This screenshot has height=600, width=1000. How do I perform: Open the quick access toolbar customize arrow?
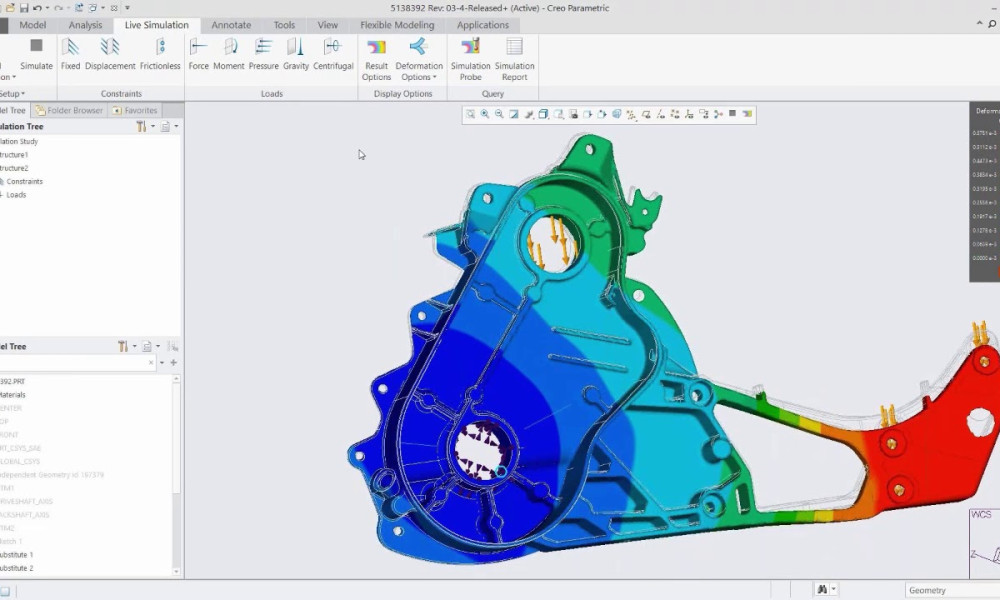click(127, 8)
